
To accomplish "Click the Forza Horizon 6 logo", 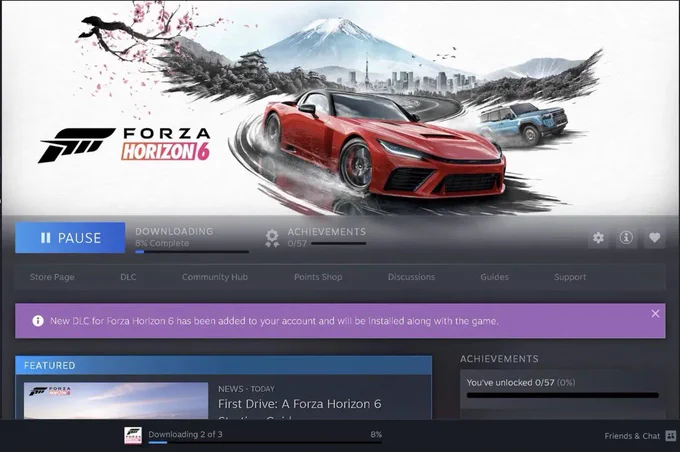I will coord(124,145).
